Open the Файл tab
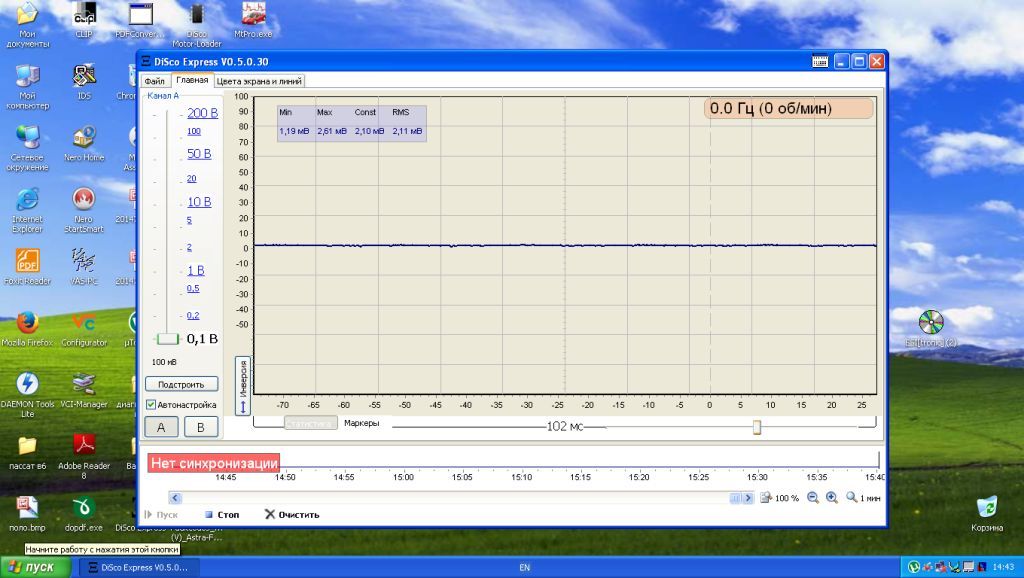This screenshot has height=578, width=1024. click(155, 81)
